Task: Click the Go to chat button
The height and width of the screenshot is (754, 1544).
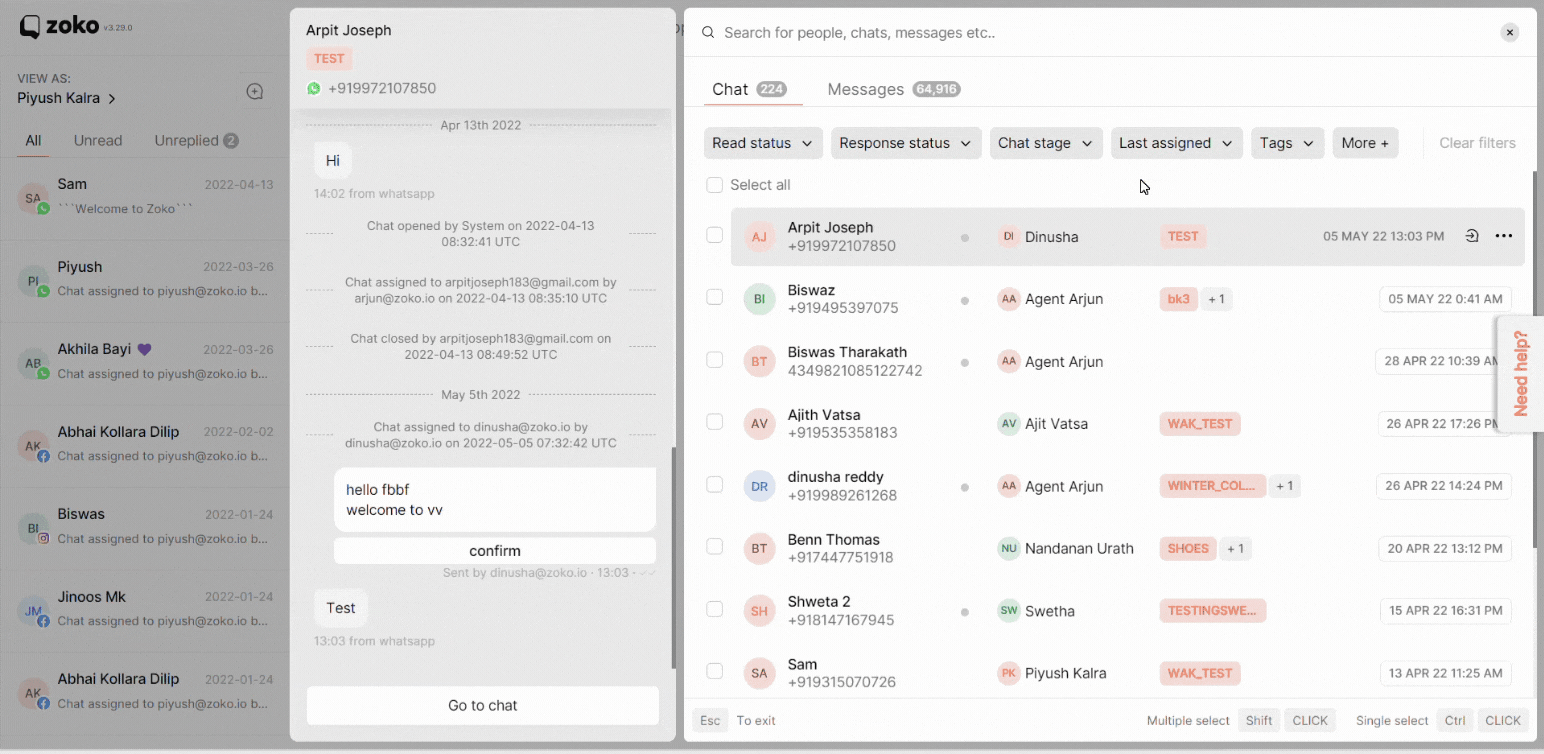Action: (x=483, y=705)
